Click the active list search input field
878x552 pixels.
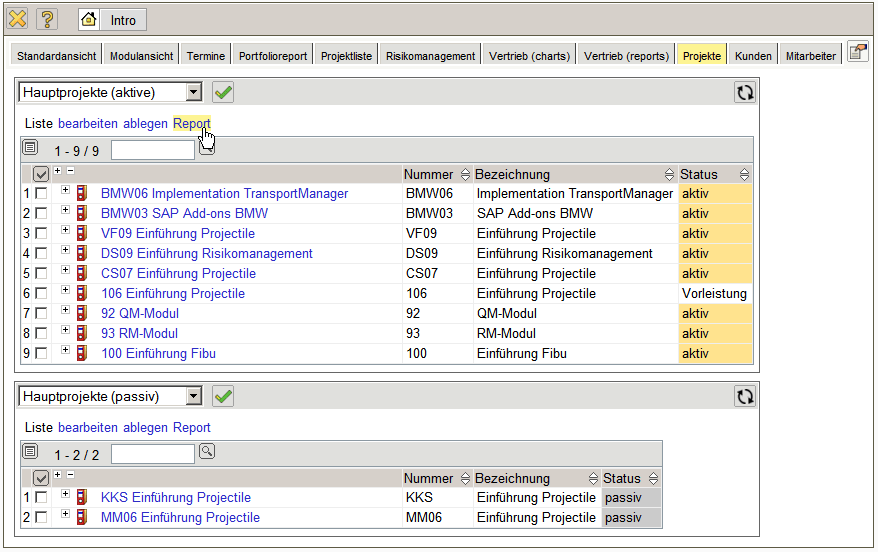point(153,150)
